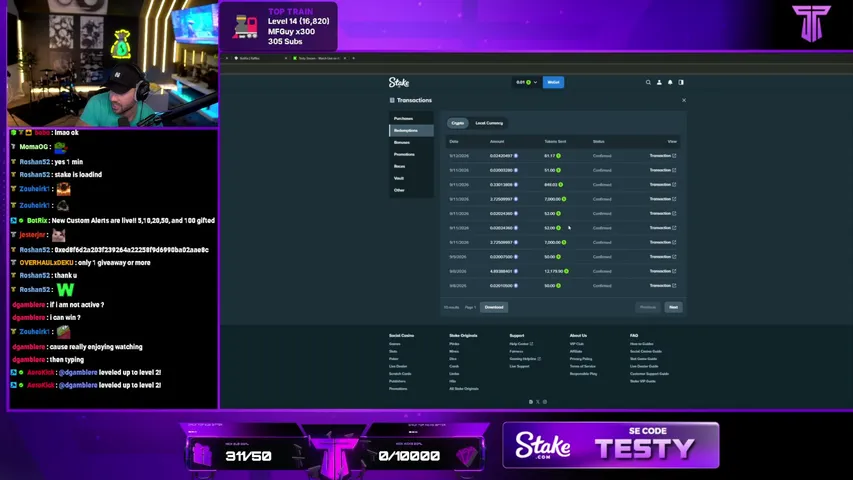Click the Stake.com TESTY banner
Viewport: 853px width, 480px height.
[x=611, y=445]
